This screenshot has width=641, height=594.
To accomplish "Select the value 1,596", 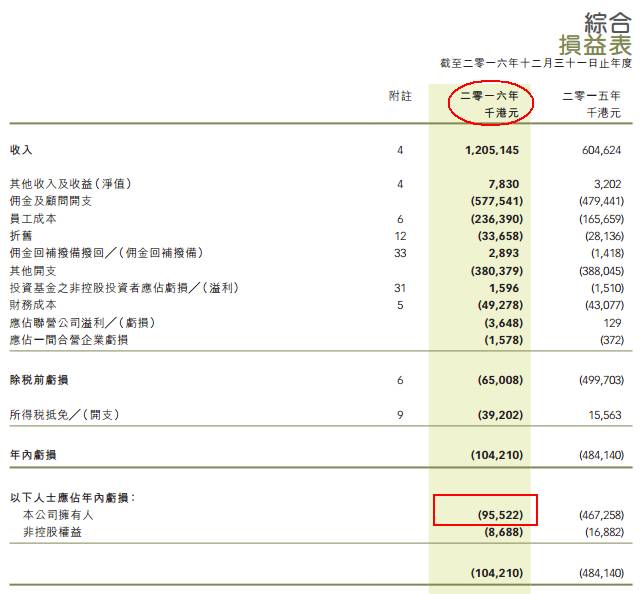I will [504, 288].
